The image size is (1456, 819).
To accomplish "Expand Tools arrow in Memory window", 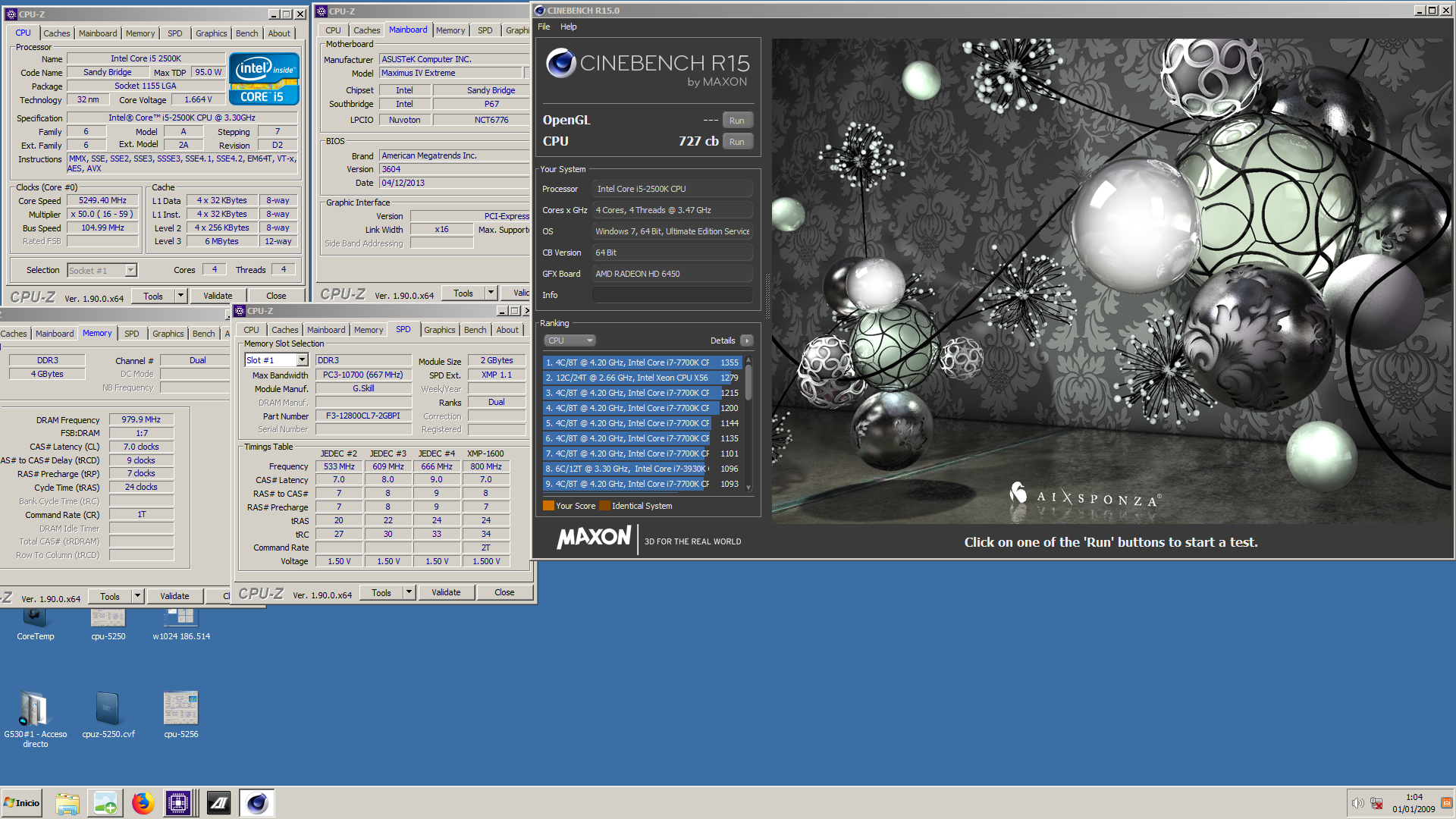I will coord(137,596).
